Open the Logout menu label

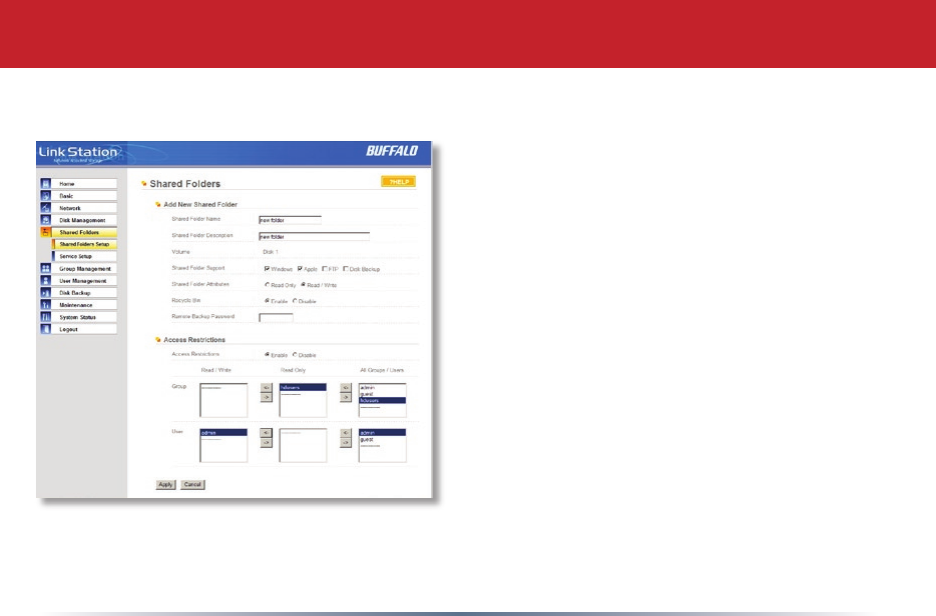click(x=69, y=329)
